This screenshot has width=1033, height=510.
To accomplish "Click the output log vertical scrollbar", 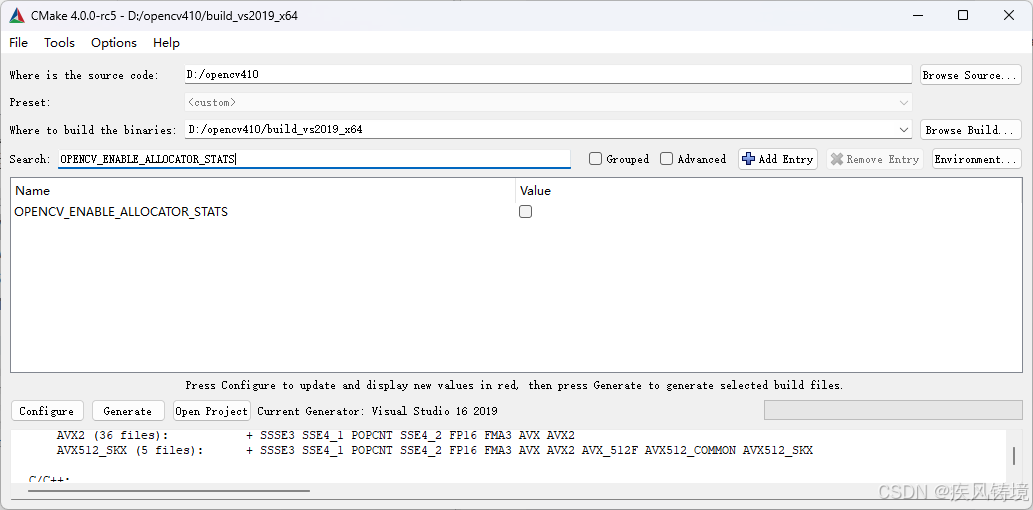I will pyautogui.click(x=1015, y=455).
